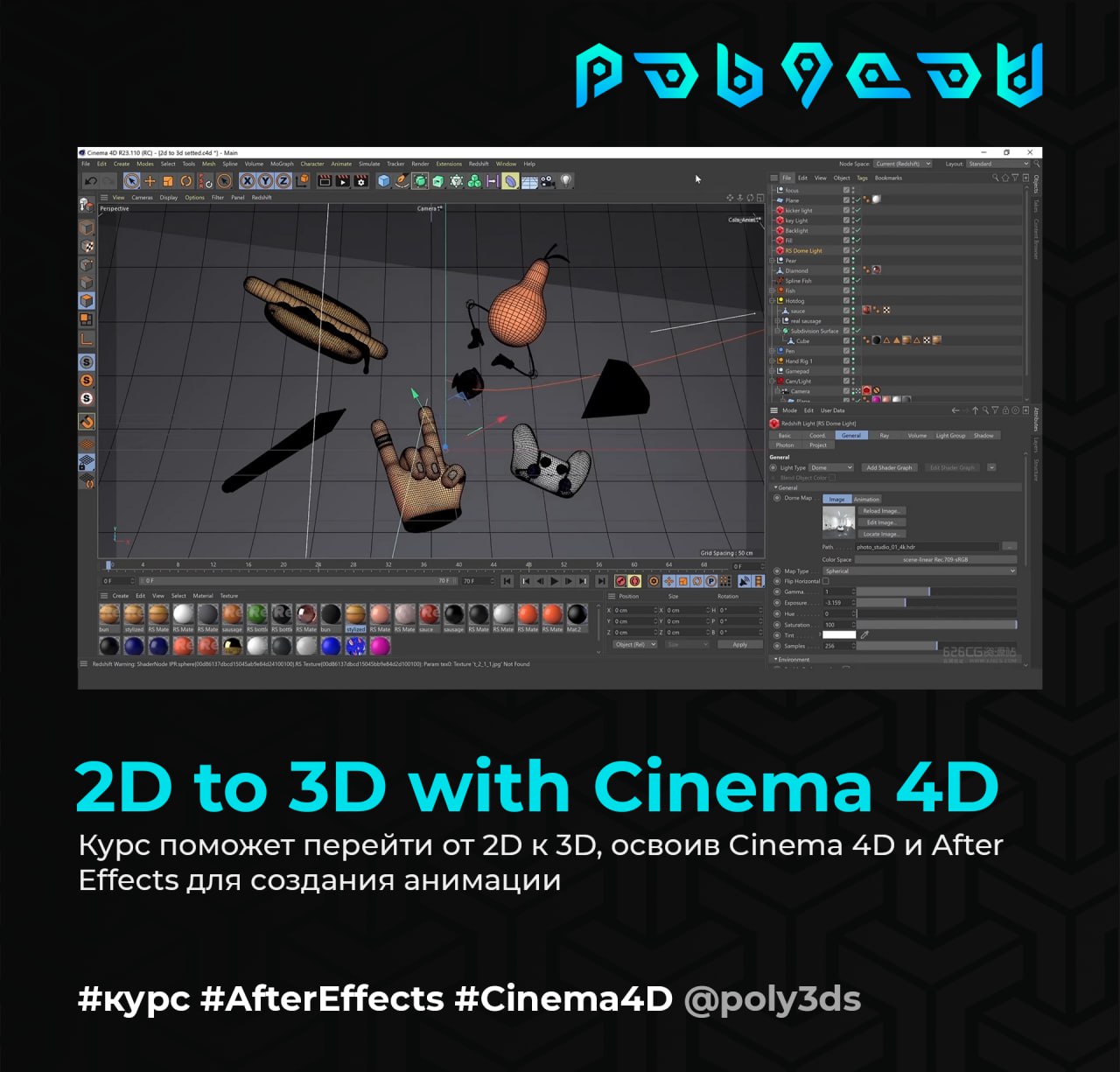Select Polygons mode in left toolbar
The image size is (1120, 1072).
[x=87, y=301]
